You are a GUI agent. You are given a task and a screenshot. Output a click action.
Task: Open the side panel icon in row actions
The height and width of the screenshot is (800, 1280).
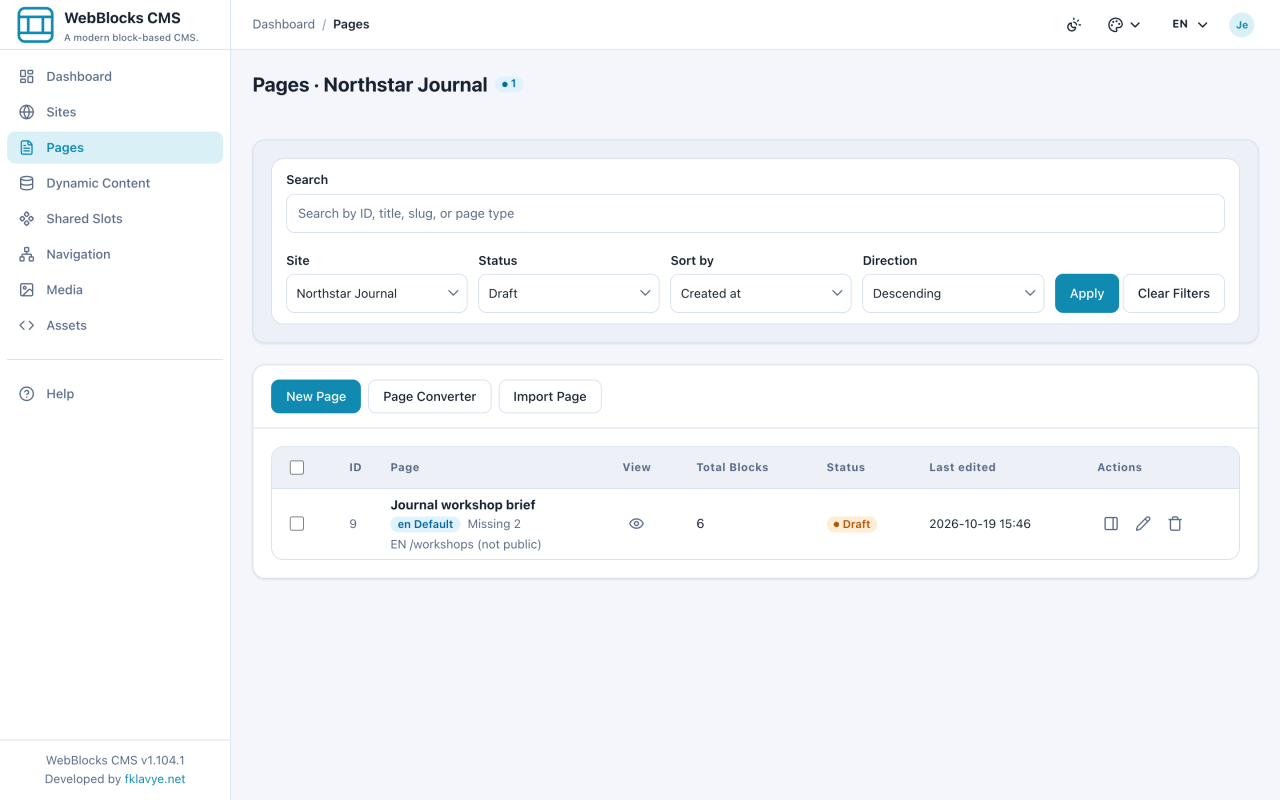[1111, 524]
